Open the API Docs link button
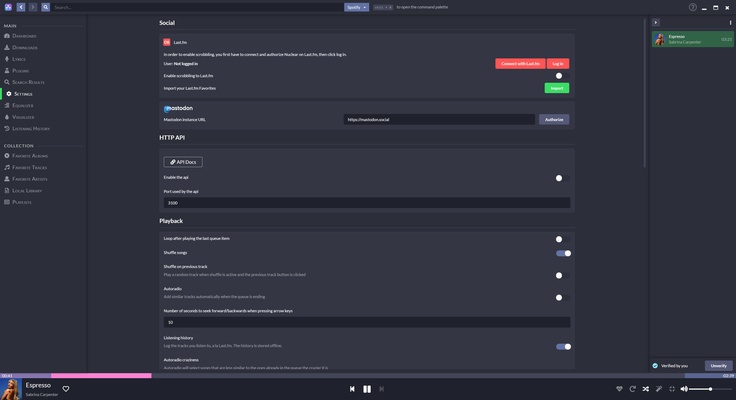The image size is (736, 400). pyautogui.click(x=183, y=162)
